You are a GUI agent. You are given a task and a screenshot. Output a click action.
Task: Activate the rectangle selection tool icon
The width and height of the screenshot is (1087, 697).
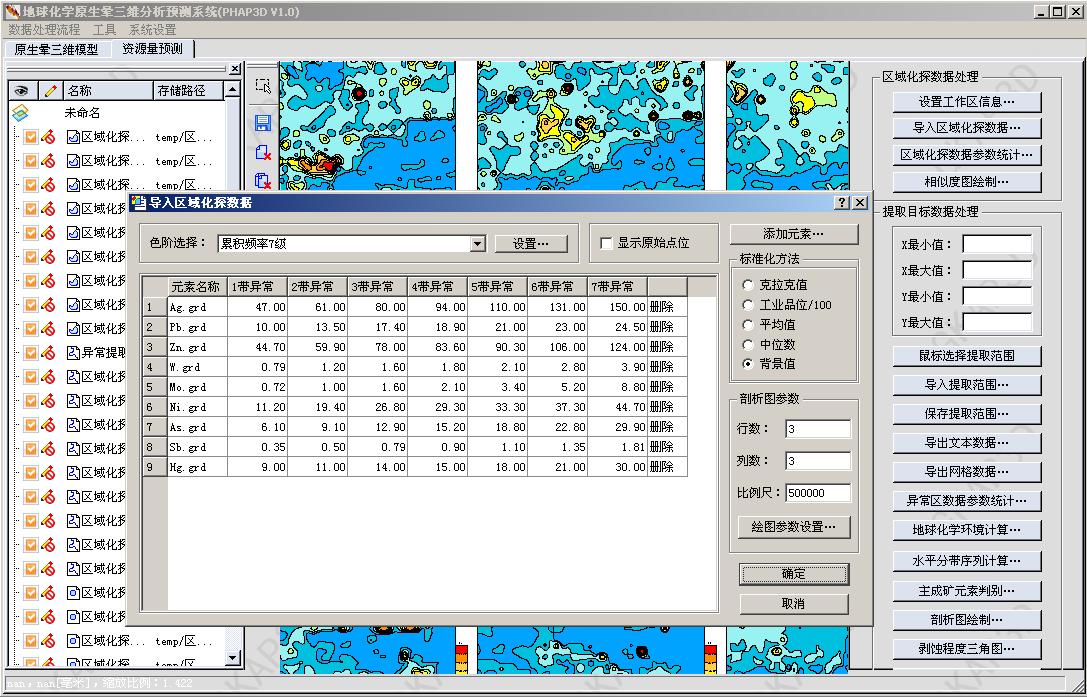point(263,86)
